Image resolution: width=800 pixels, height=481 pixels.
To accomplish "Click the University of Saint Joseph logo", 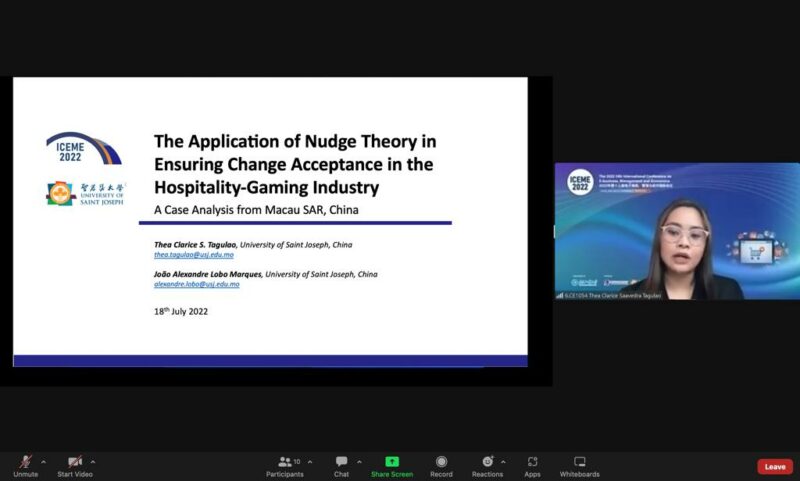I will click(85, 193).
